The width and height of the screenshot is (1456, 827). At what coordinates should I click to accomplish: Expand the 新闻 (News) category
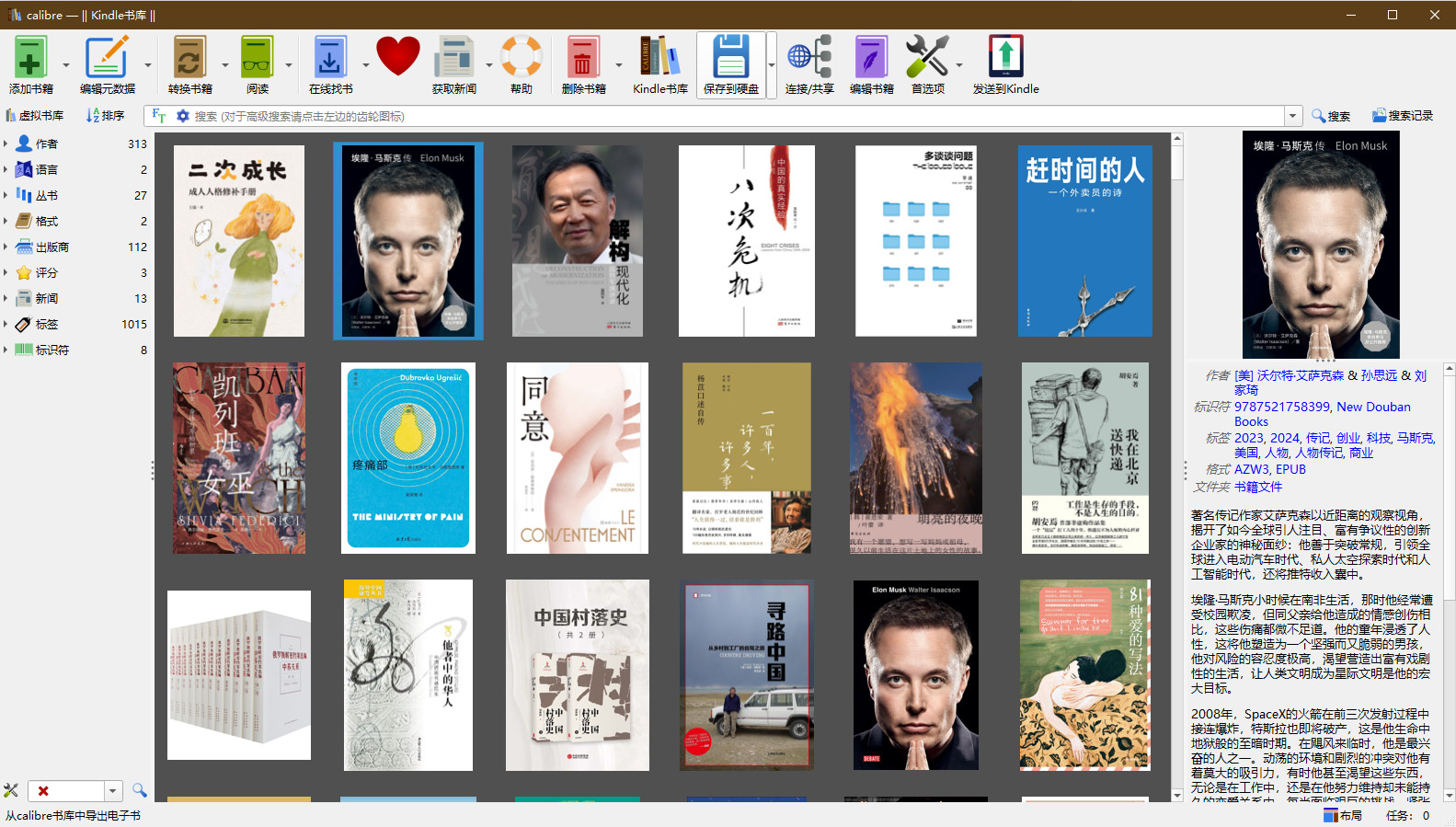[x=6, y=298]
